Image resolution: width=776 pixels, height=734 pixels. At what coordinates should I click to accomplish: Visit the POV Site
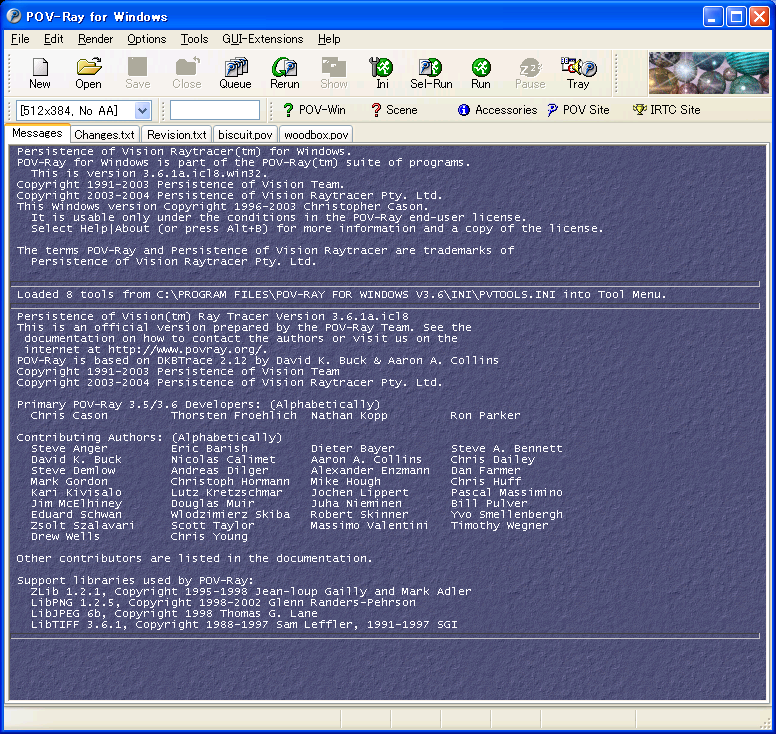click(578, 110)
